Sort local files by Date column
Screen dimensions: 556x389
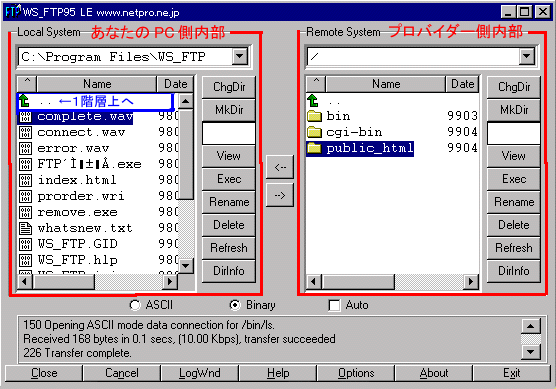[x=176, y=84]
